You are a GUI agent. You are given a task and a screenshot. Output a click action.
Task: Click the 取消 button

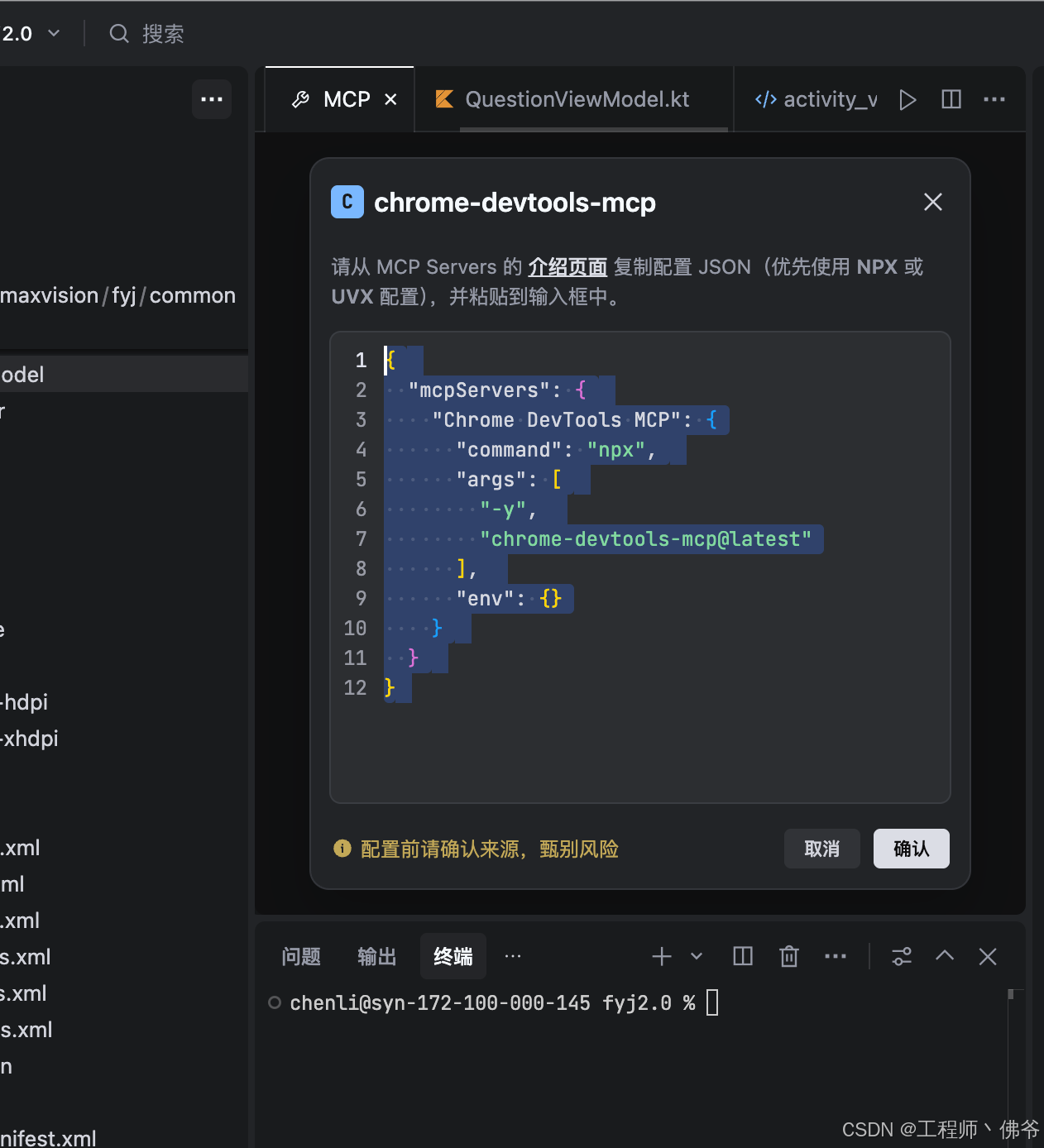[x=822, y=849]
